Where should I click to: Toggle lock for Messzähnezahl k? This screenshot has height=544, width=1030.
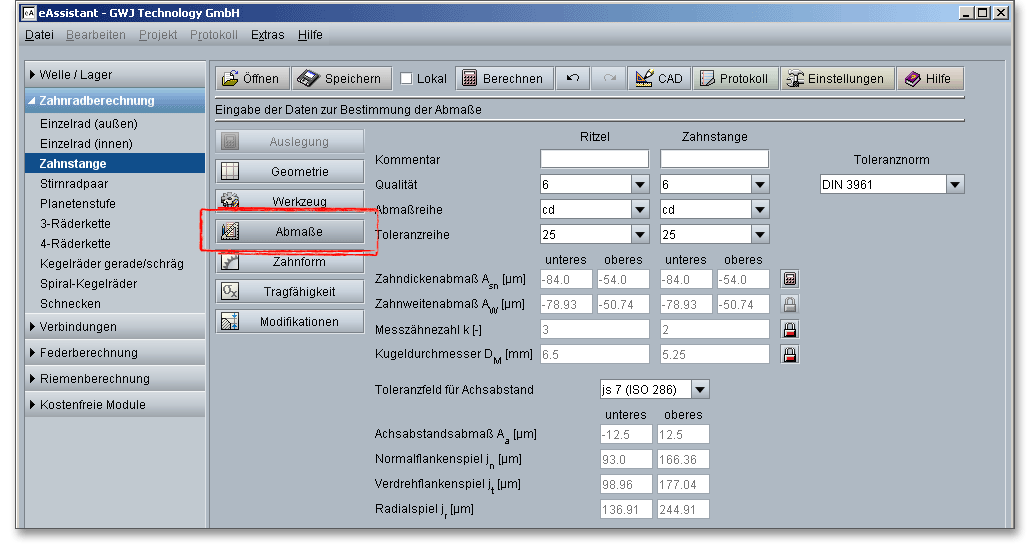[790, 329]
